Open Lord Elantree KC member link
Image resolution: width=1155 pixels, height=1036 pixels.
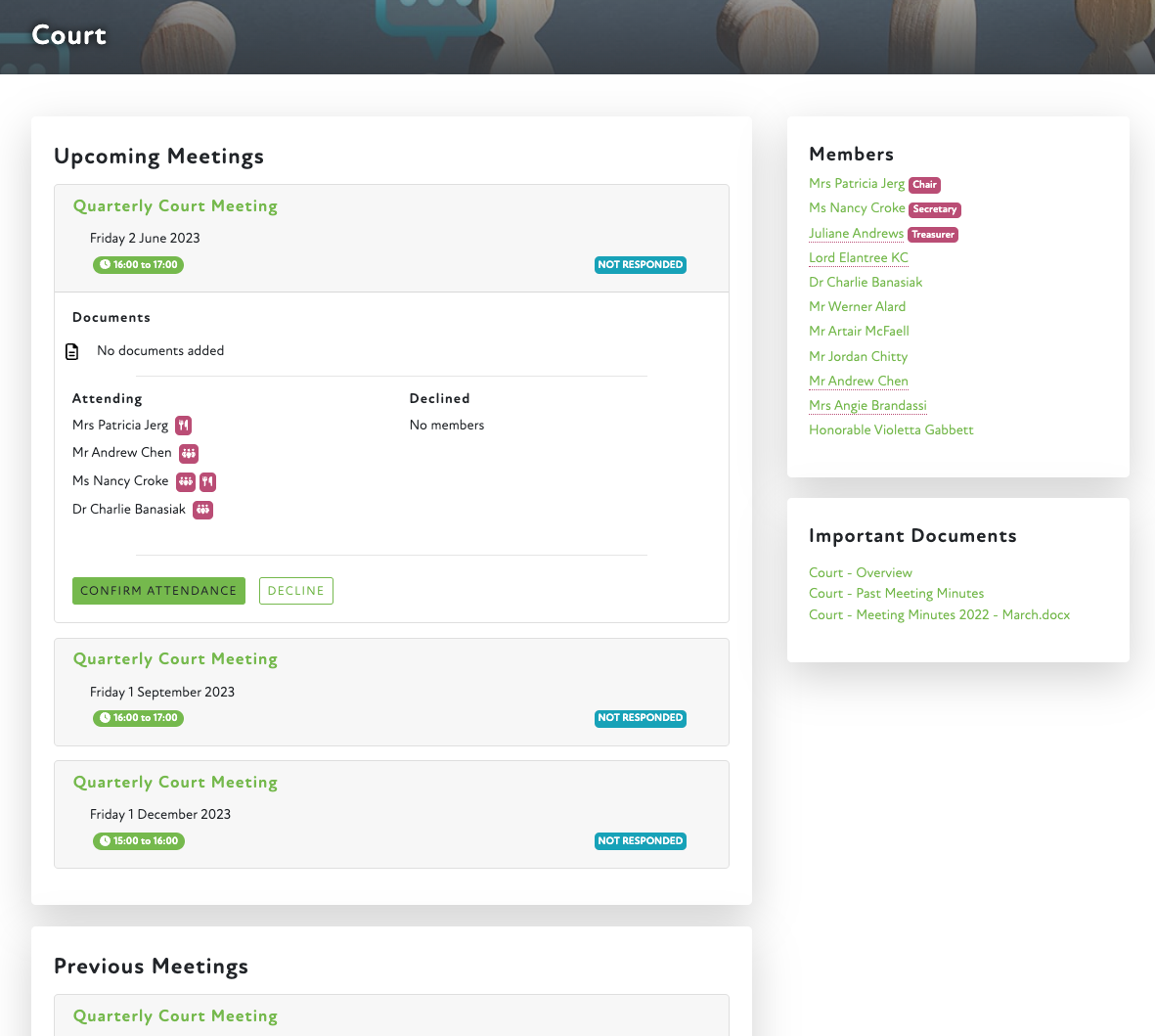click(858, 258)
